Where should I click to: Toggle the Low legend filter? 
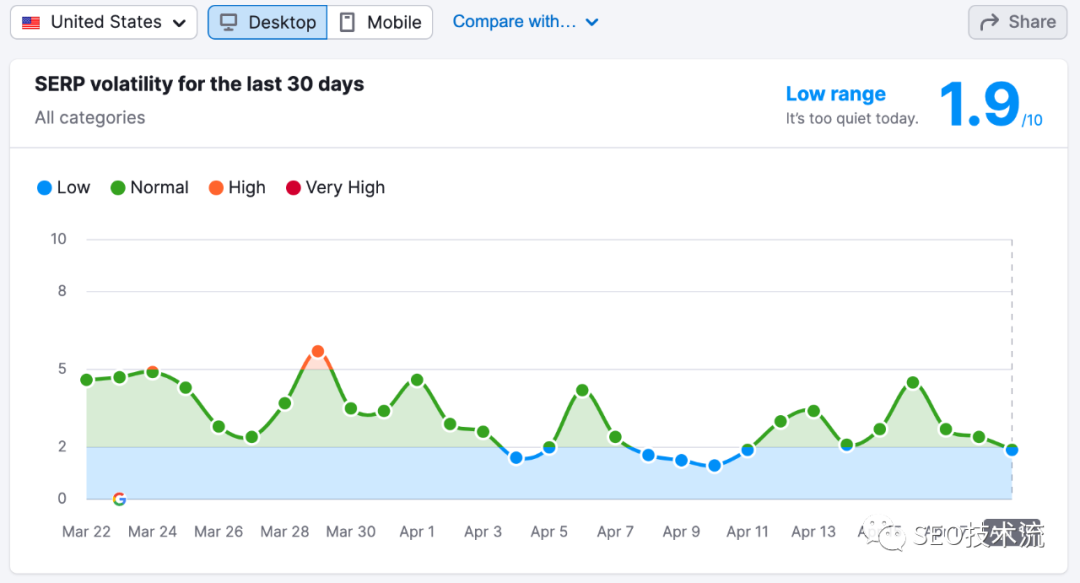click(x=63, y=187)
